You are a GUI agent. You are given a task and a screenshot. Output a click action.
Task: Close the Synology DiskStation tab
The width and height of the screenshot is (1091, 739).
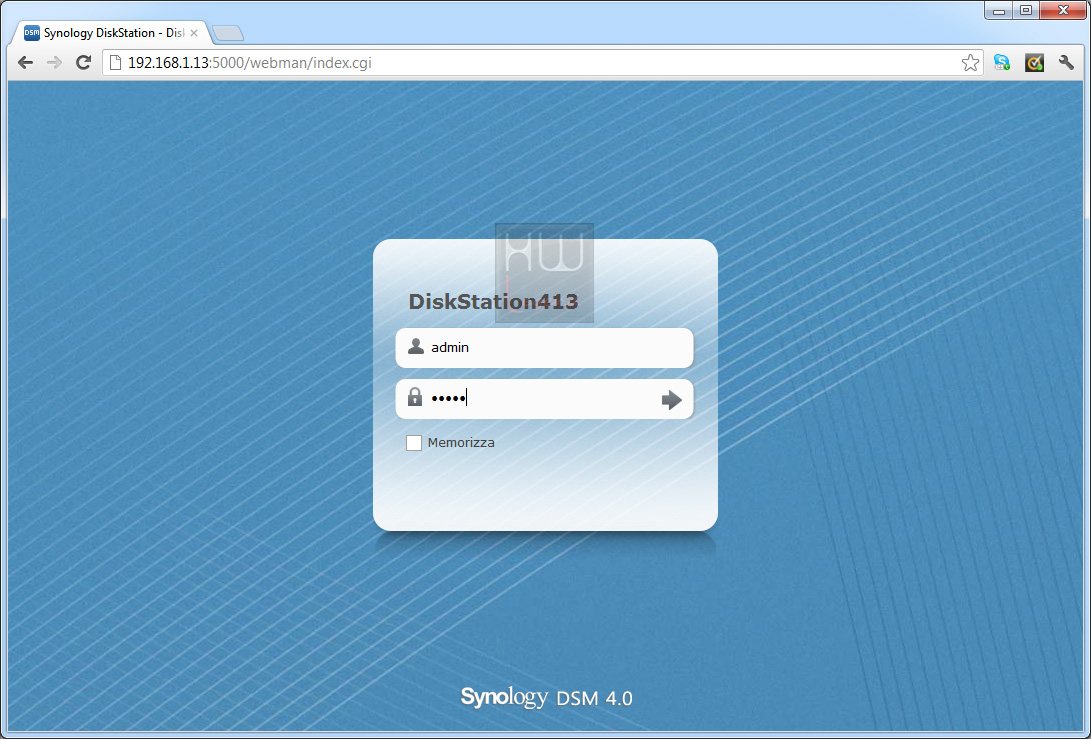pos(194,33)
